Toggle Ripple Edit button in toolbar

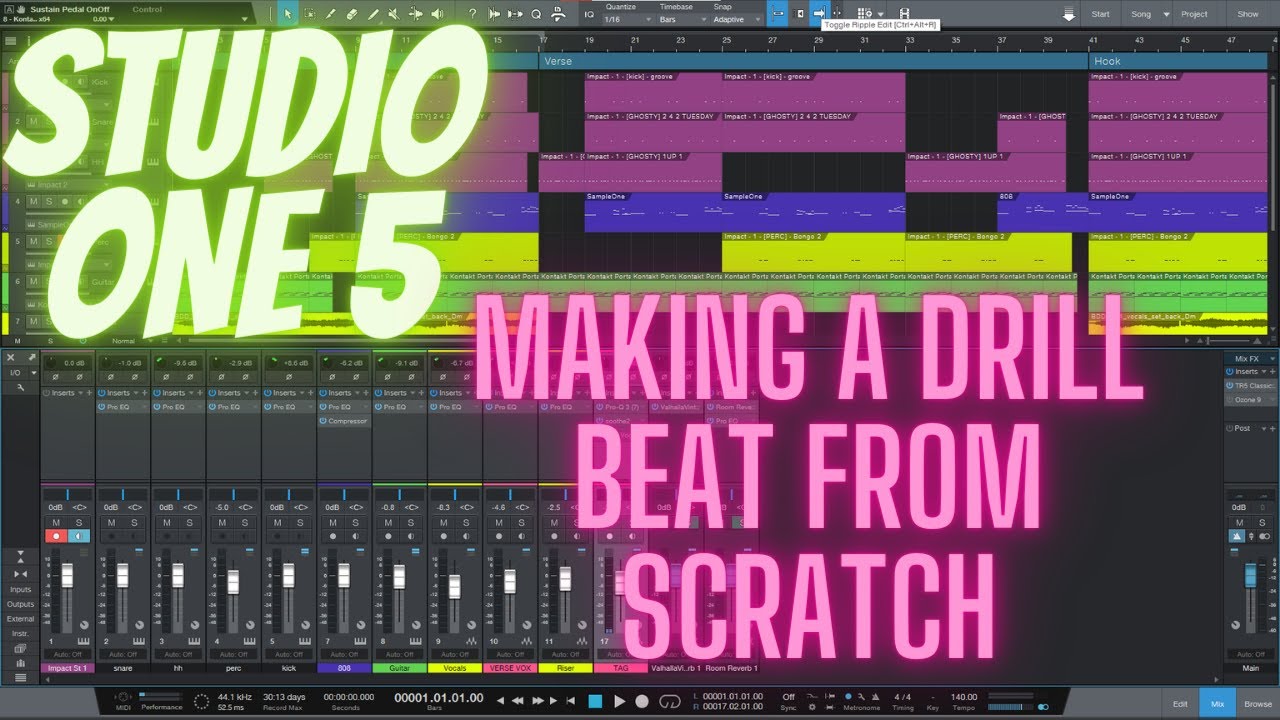point(819,13)
